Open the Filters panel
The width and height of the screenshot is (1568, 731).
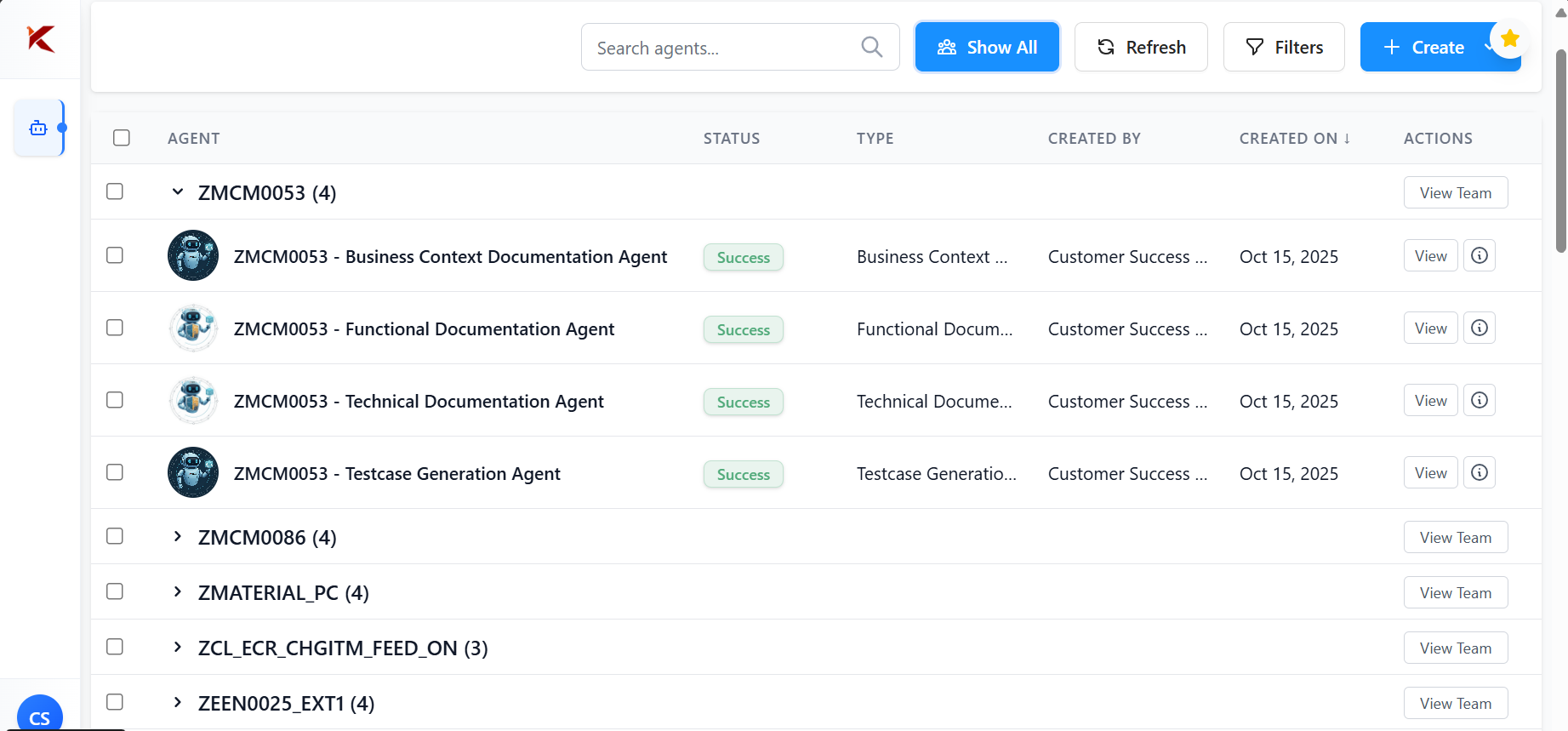[x=1283, y=47]
